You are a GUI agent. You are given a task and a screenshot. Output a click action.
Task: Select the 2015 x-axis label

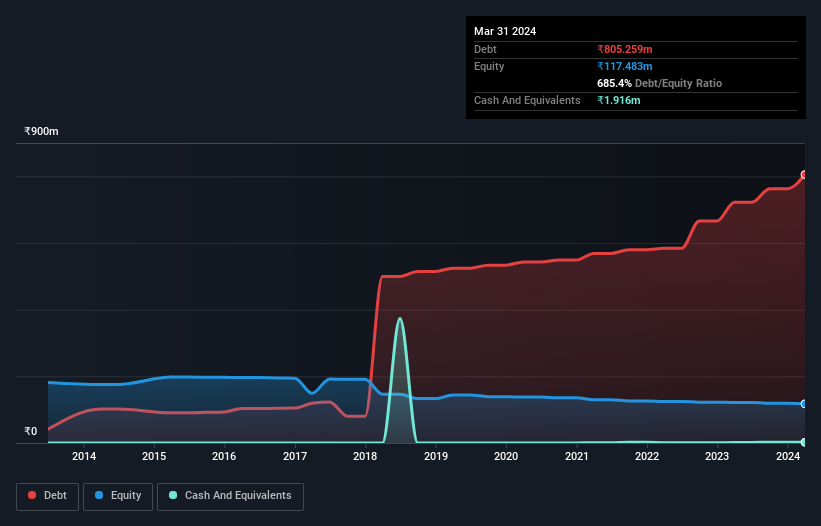coord(154,456)
